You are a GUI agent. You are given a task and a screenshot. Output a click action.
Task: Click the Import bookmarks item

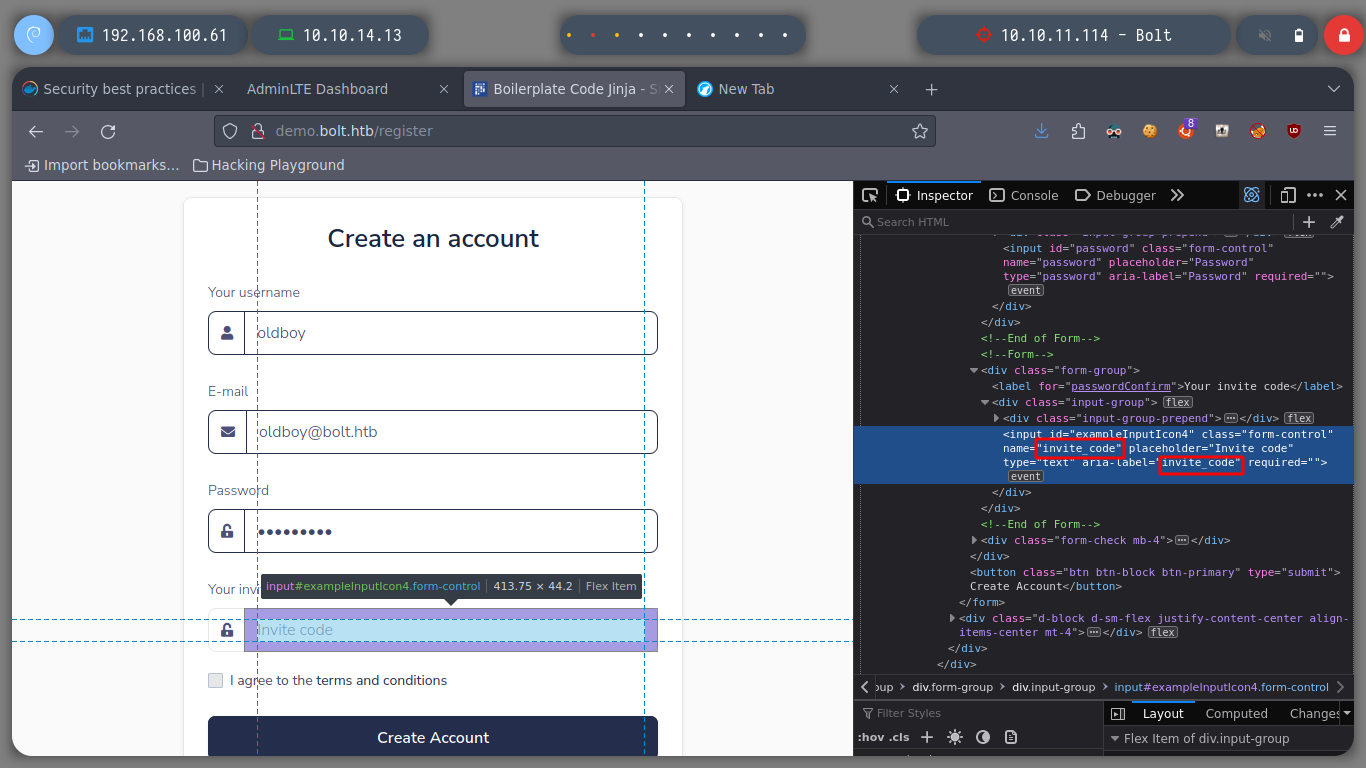point(102,165)
